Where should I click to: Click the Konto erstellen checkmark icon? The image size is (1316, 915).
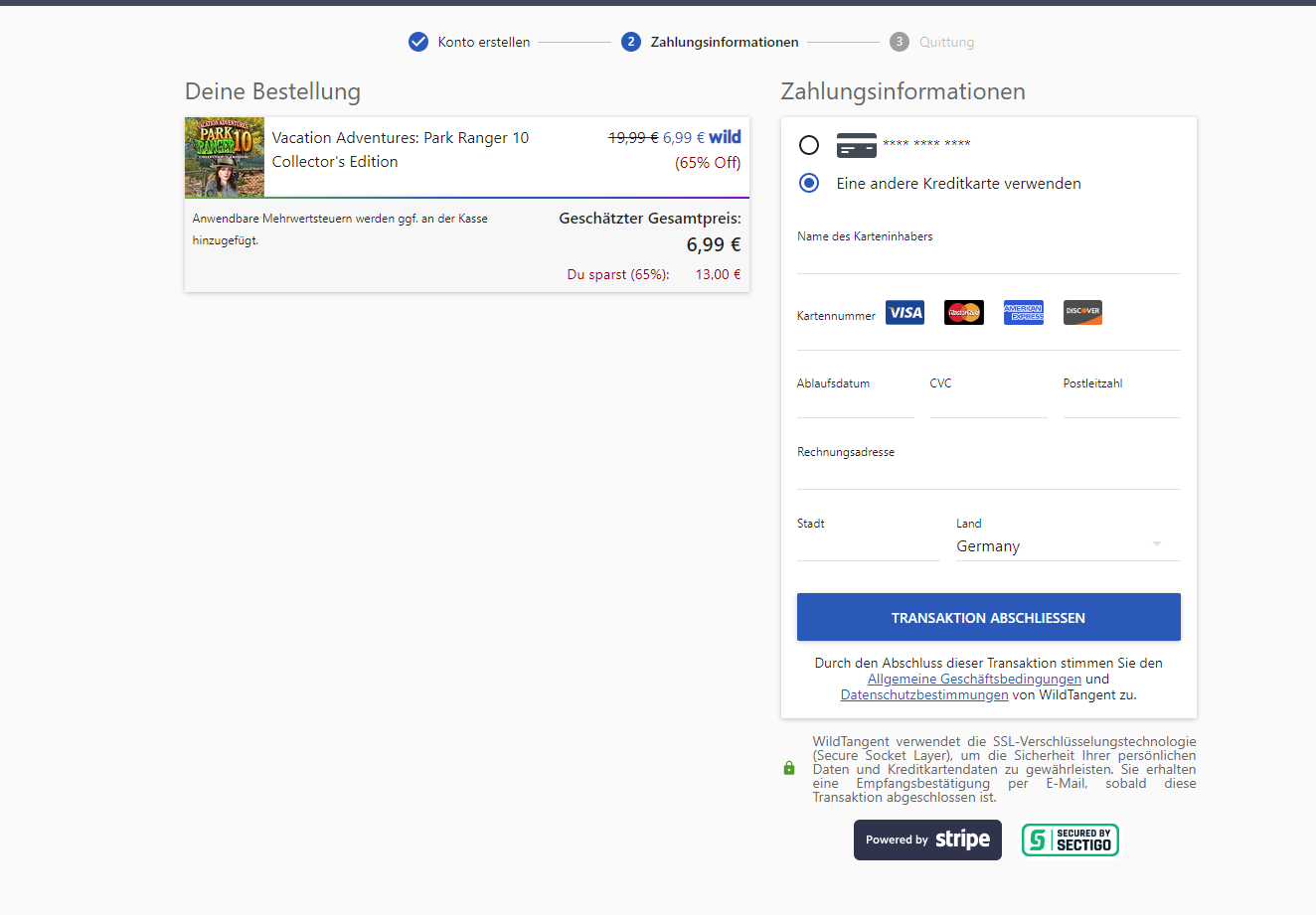[418, 42]
